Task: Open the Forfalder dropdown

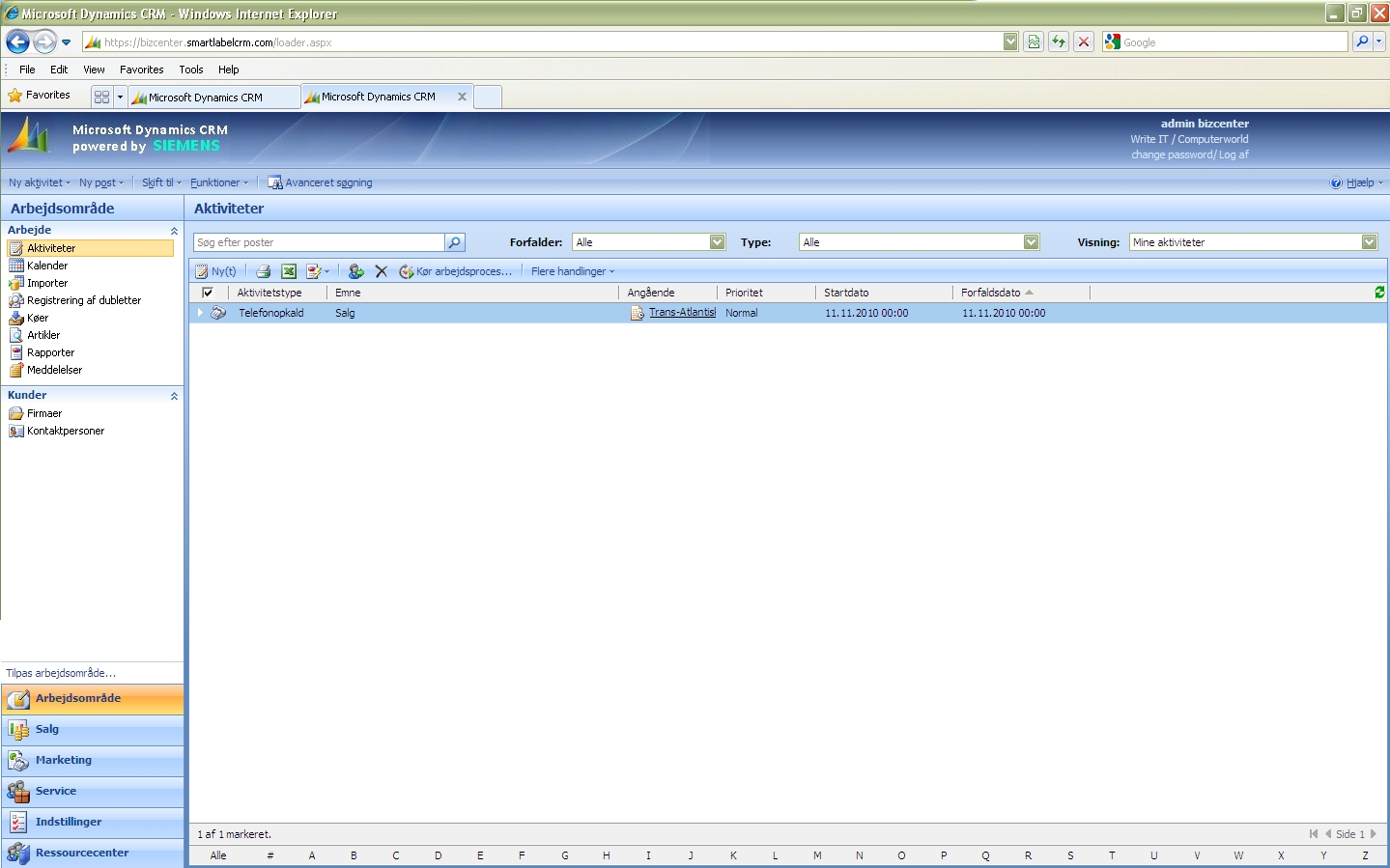Action: click(x=717, y=242)
